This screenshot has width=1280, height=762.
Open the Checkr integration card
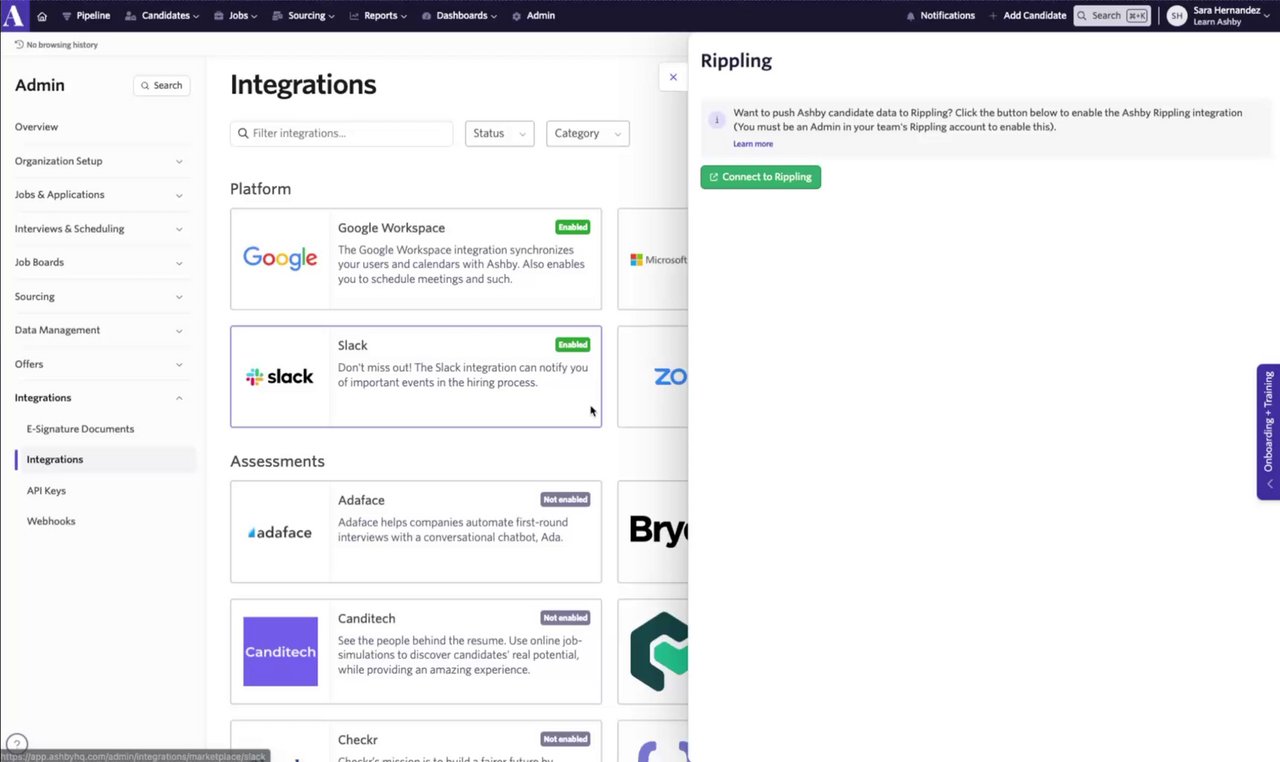point(416,741)
